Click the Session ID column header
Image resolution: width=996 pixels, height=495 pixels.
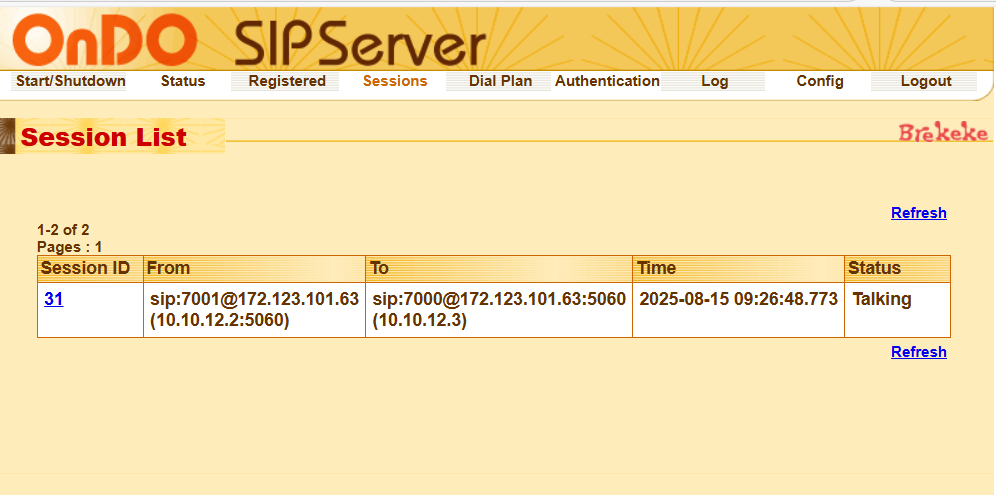tap(90, 268)
